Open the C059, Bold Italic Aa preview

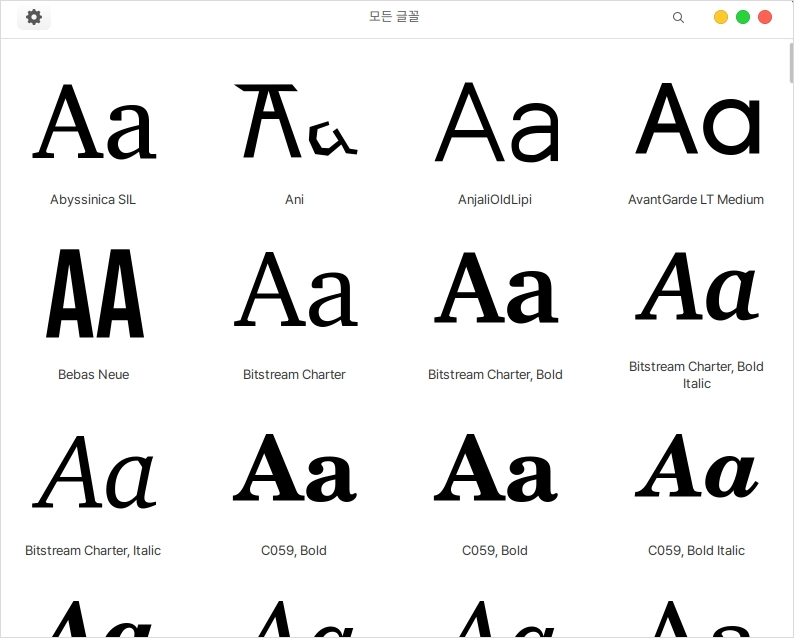pos(697,467)
